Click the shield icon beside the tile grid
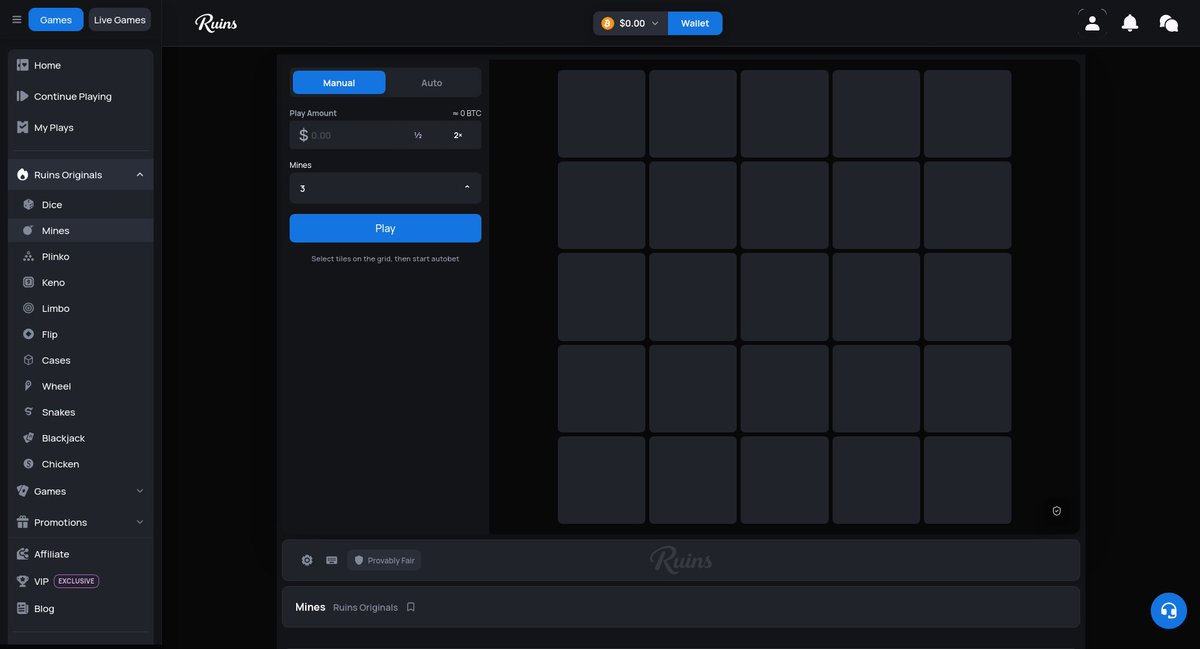This screenshot has height=649, width=1200. click(x=1057, y=511)
